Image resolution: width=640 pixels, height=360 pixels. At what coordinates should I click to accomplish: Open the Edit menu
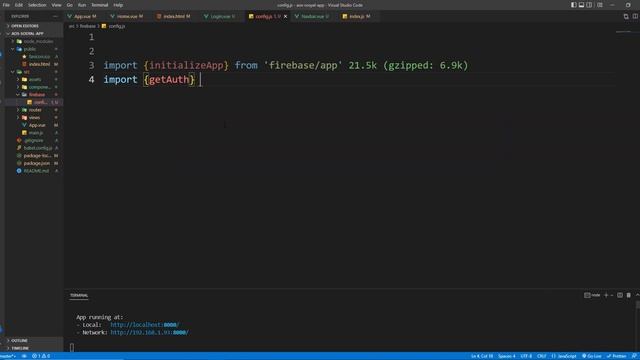[19, 5]
